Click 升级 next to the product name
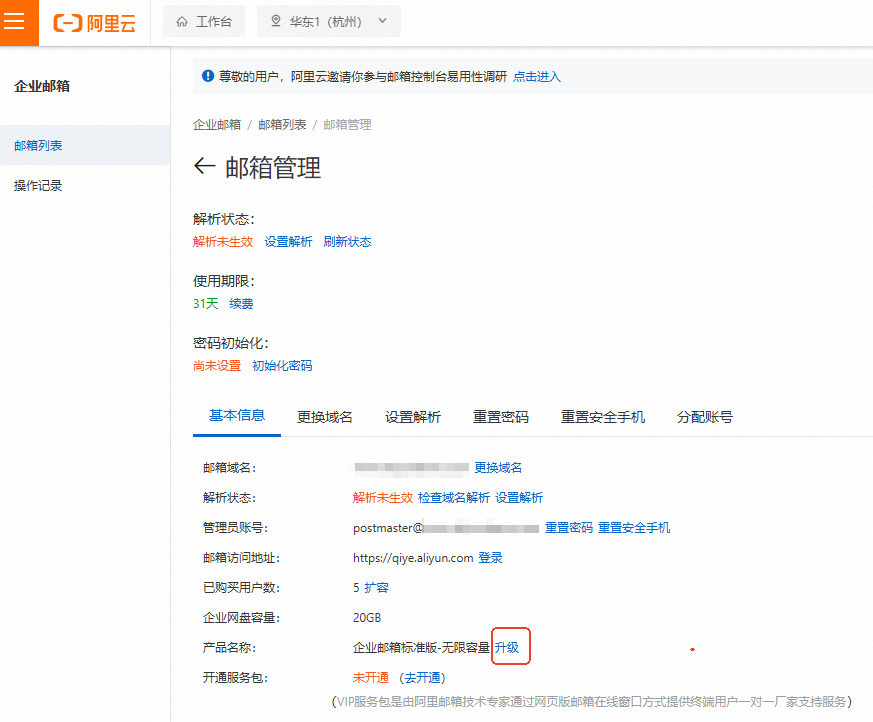This screenshot has width=873, height=722. 507,648
